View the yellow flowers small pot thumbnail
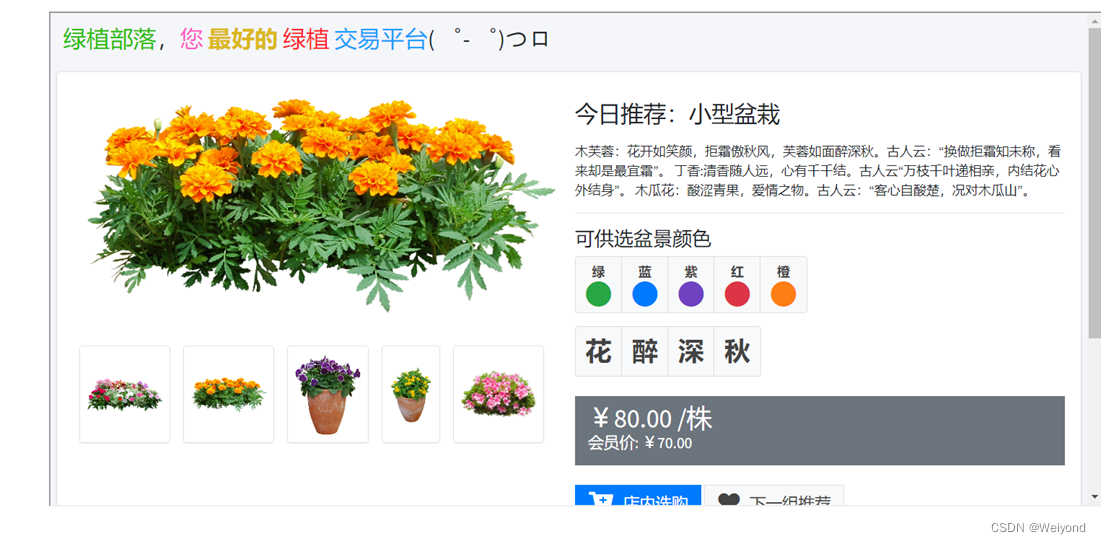 pyautogui.click(x=411, y=394)
